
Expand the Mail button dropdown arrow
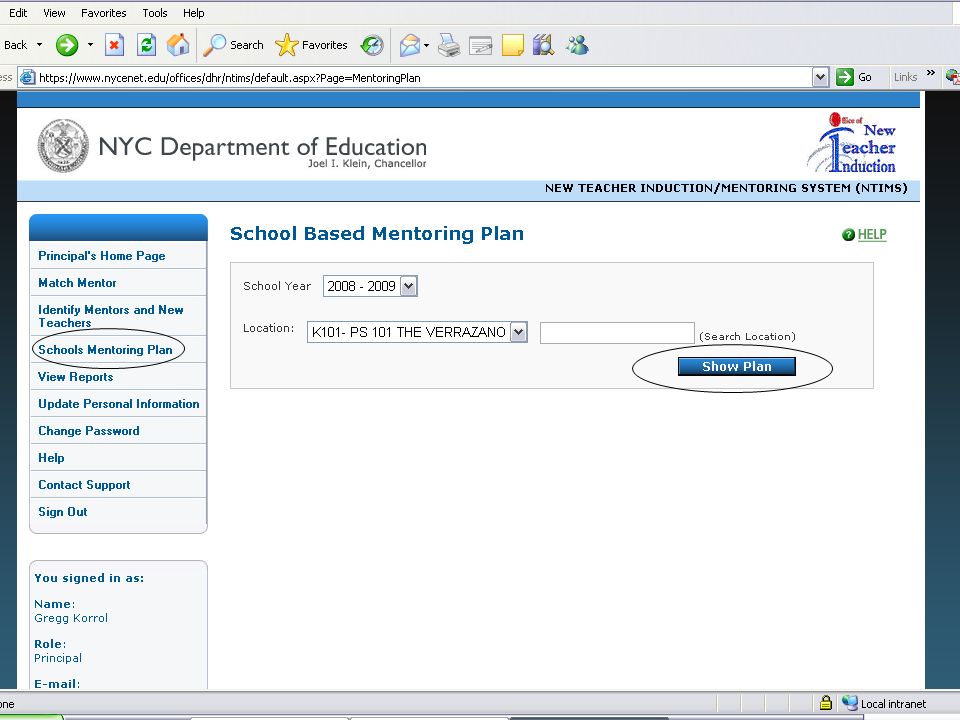pos(426,45)
